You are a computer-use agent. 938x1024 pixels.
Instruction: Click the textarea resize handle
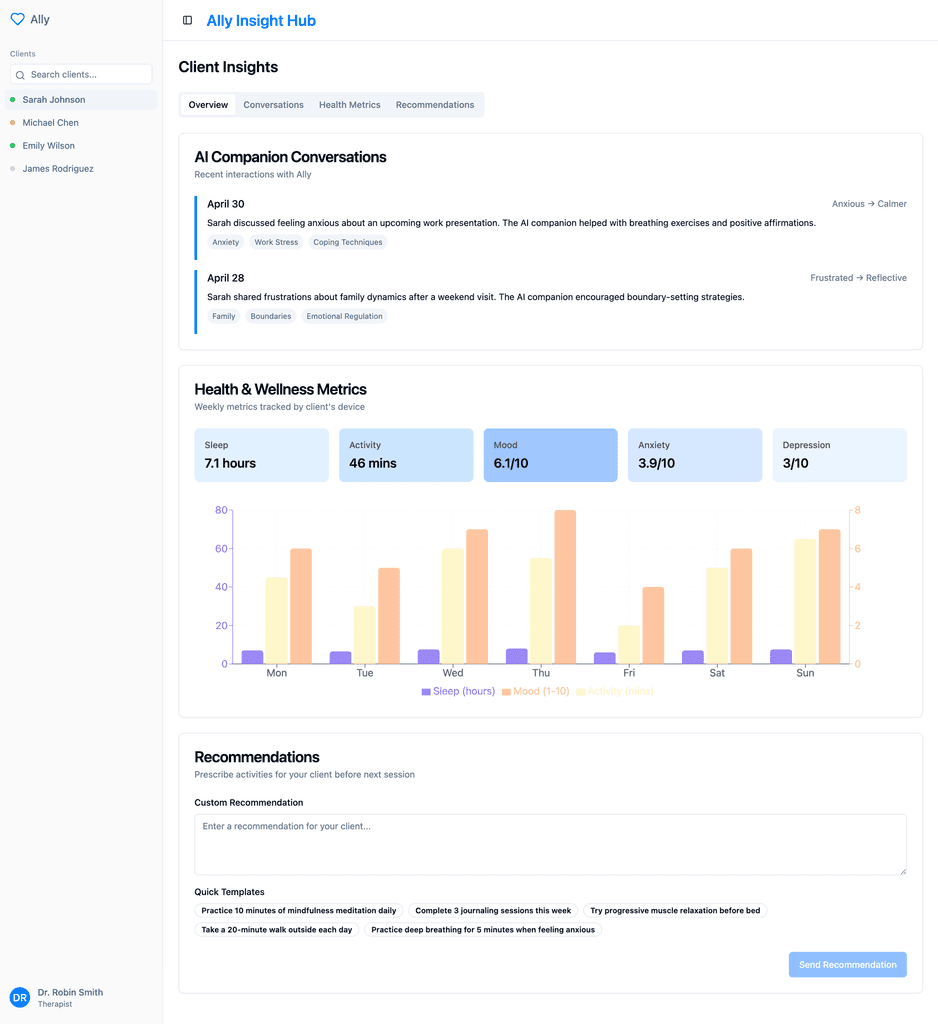click(x=903, y=871)
